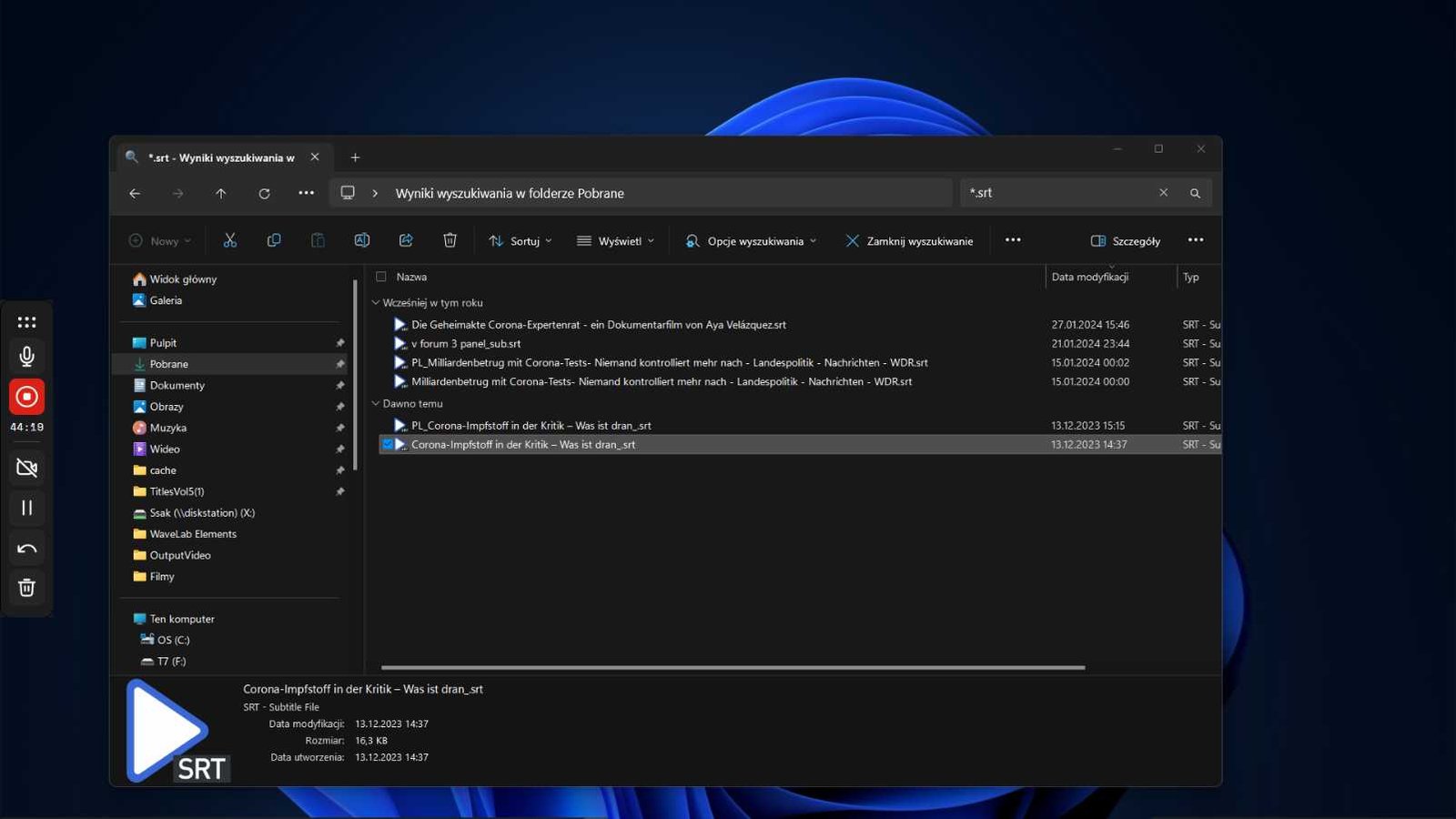1456x819 pixels.
Task: Mute the microphone in recorder panel
Action: (x=26, y=357)
